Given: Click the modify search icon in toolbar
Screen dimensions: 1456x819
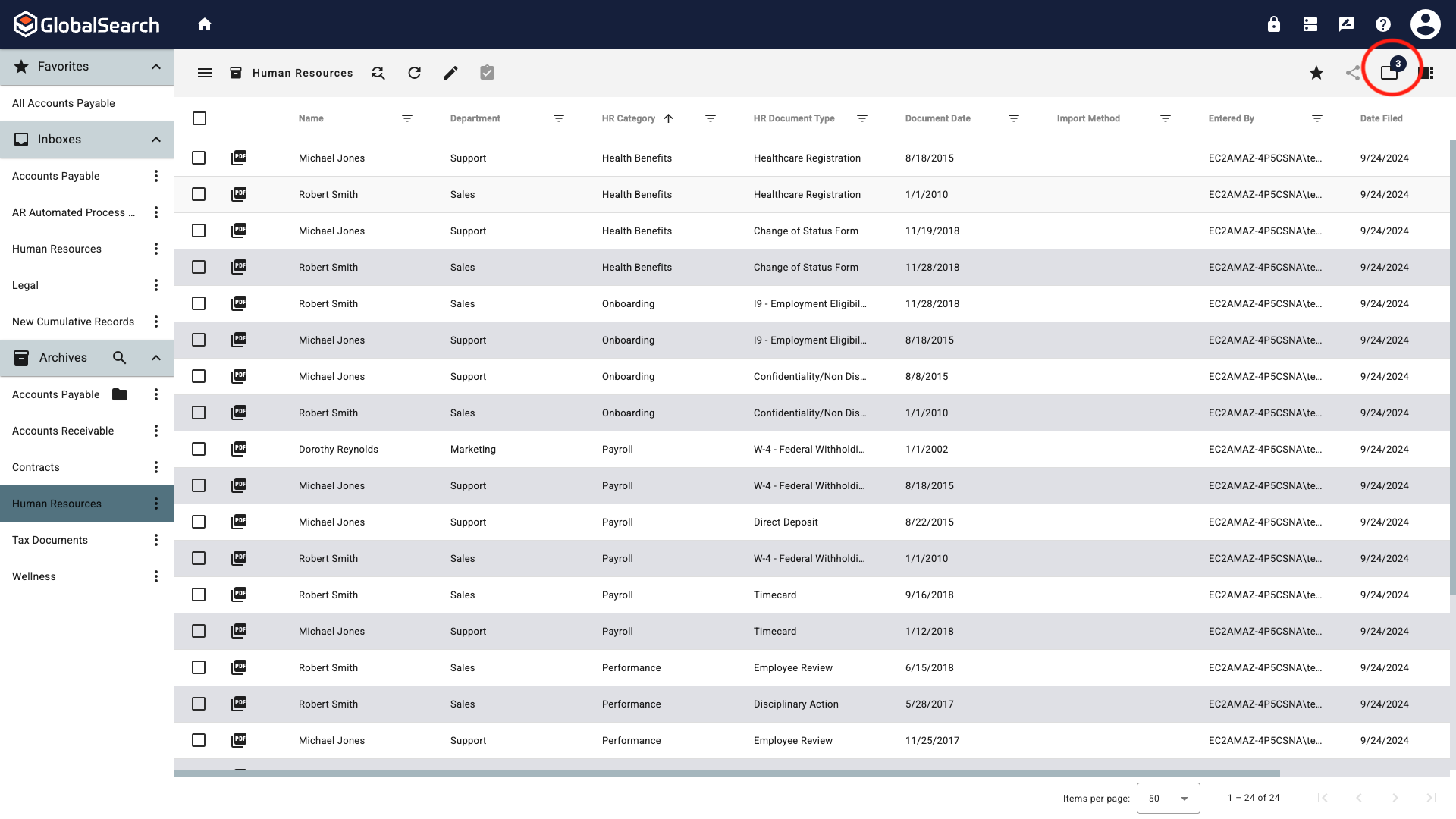Looking at the screenshot, I should (378, 73).
